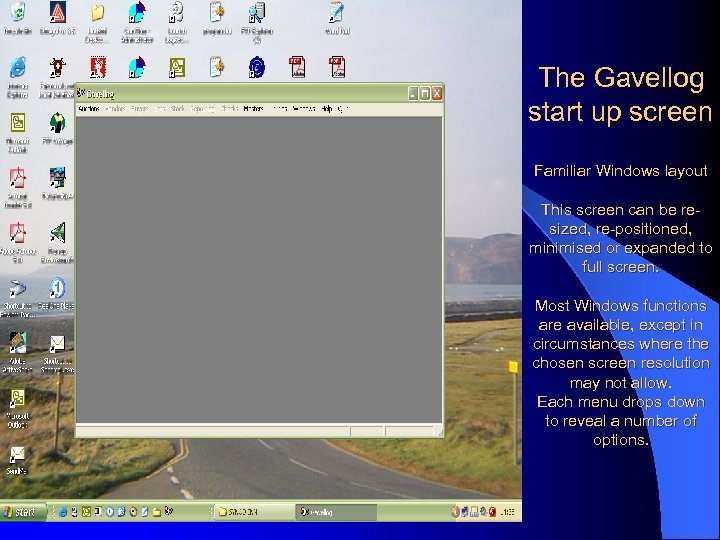Click the Windows Start button
The width and height of the screenshot is (720, 540).
(23, 512)
